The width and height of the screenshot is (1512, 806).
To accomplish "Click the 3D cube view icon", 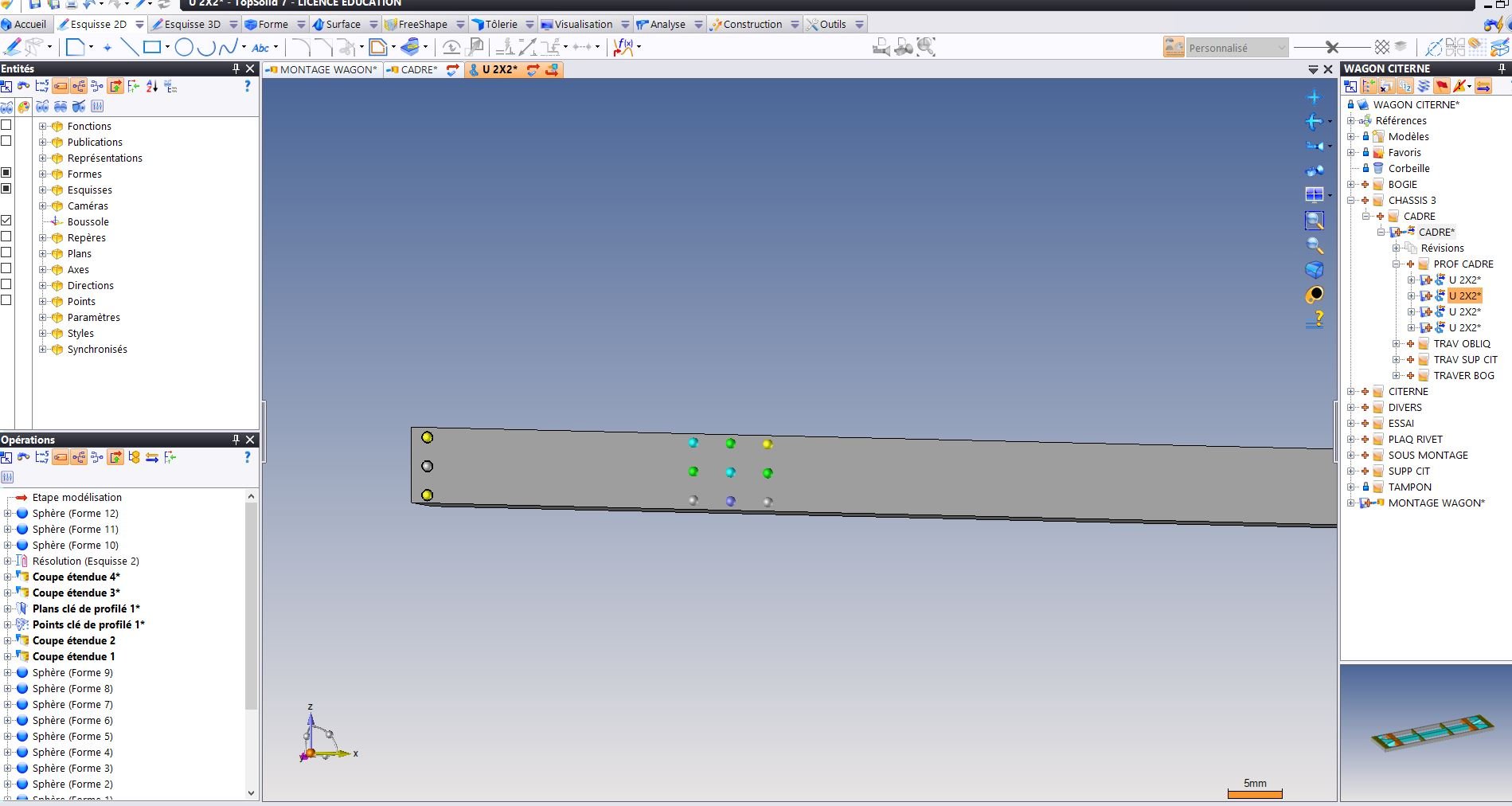I will (x=1315, y=270).
